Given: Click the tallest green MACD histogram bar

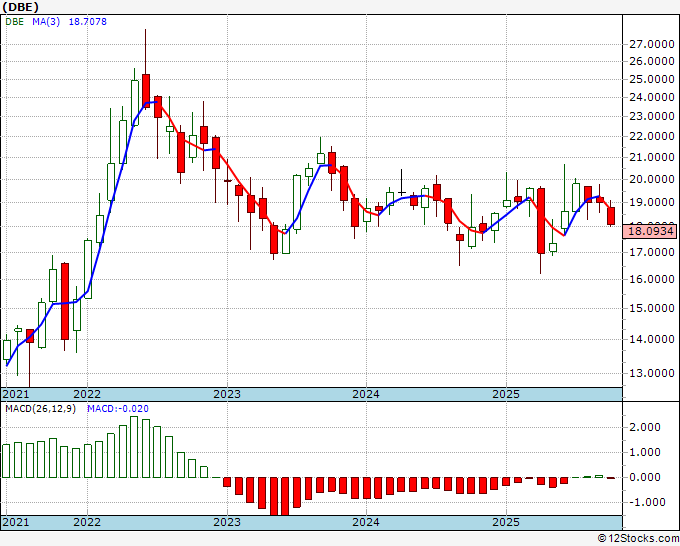Looking at the screenshot, I should pyautogui.click(x=134, y=447).
